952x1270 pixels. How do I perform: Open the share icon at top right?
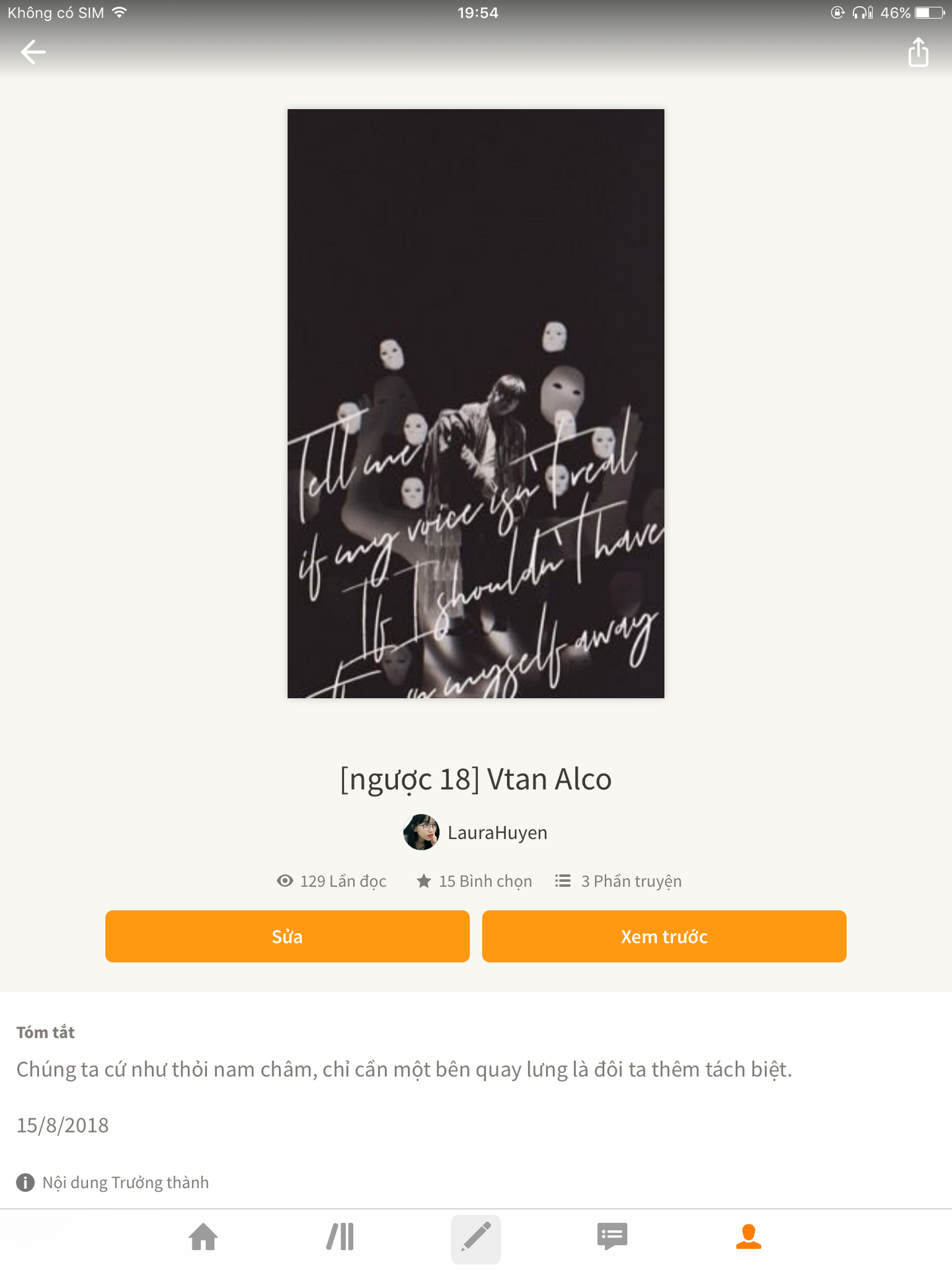coord(918,52)
